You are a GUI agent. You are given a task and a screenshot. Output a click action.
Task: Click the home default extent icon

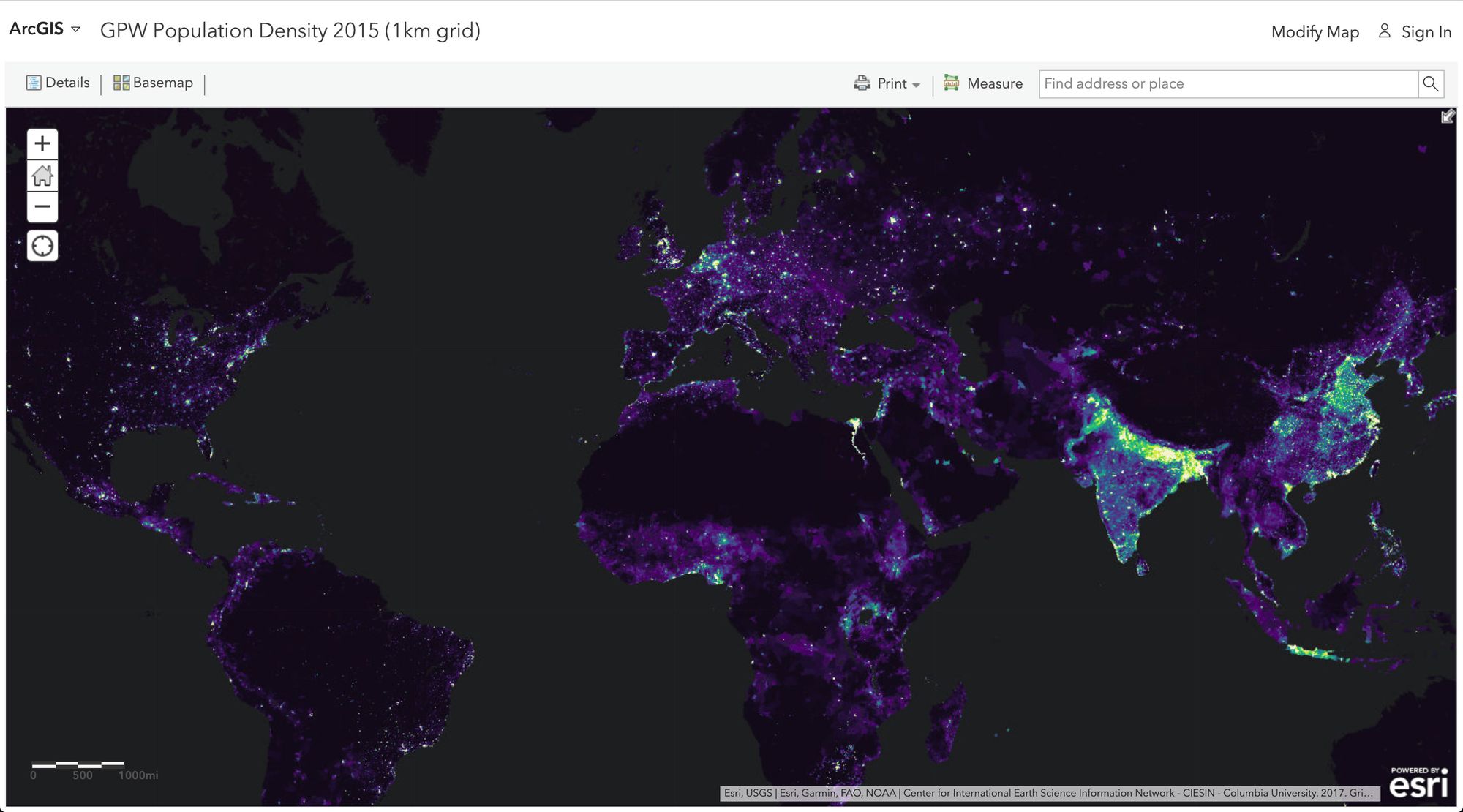pyautogui.click(x=42, y=176)
